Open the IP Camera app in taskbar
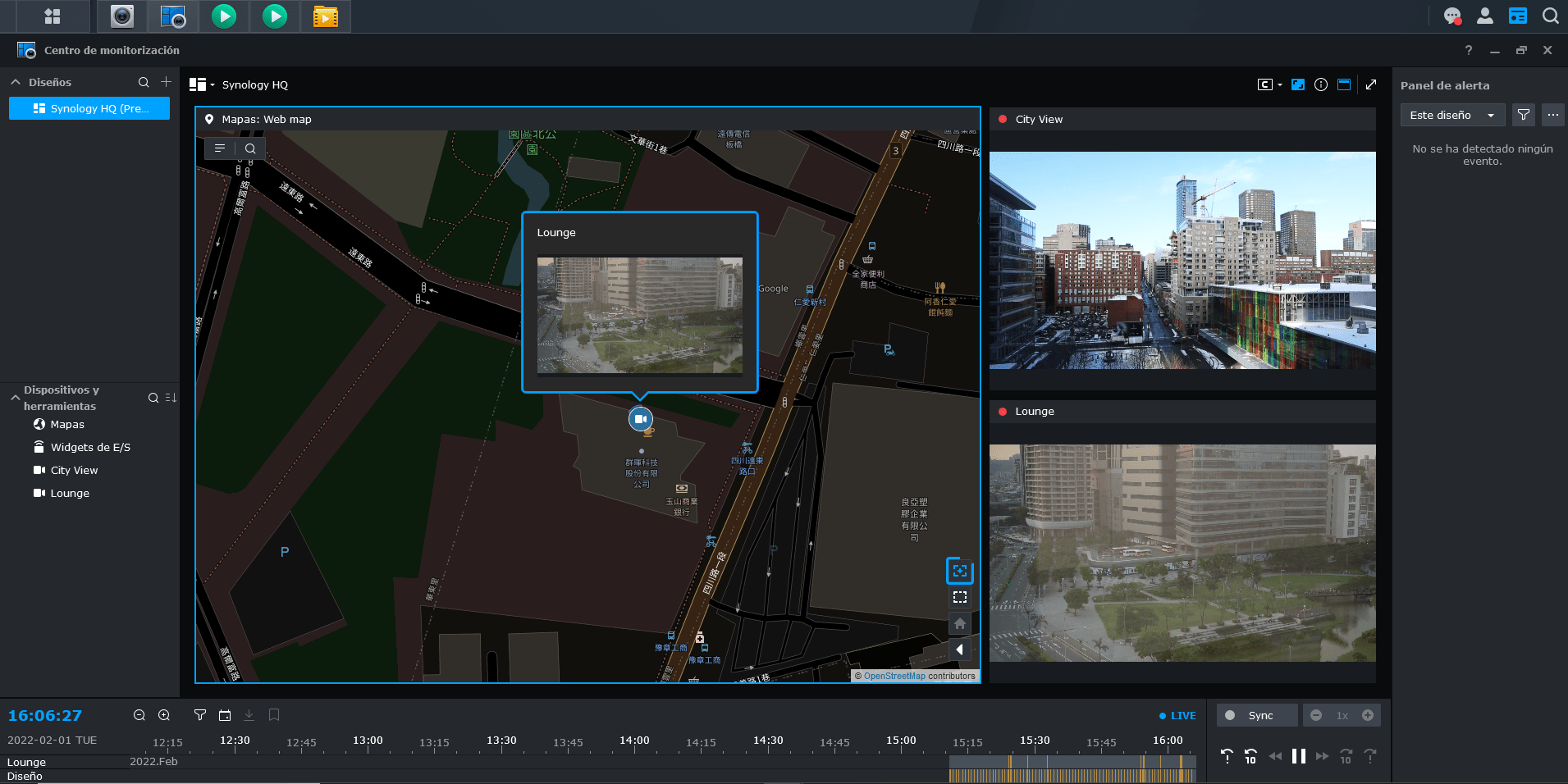The height and width of the screenshot is (784, 1568). click(x=122, y=16)
